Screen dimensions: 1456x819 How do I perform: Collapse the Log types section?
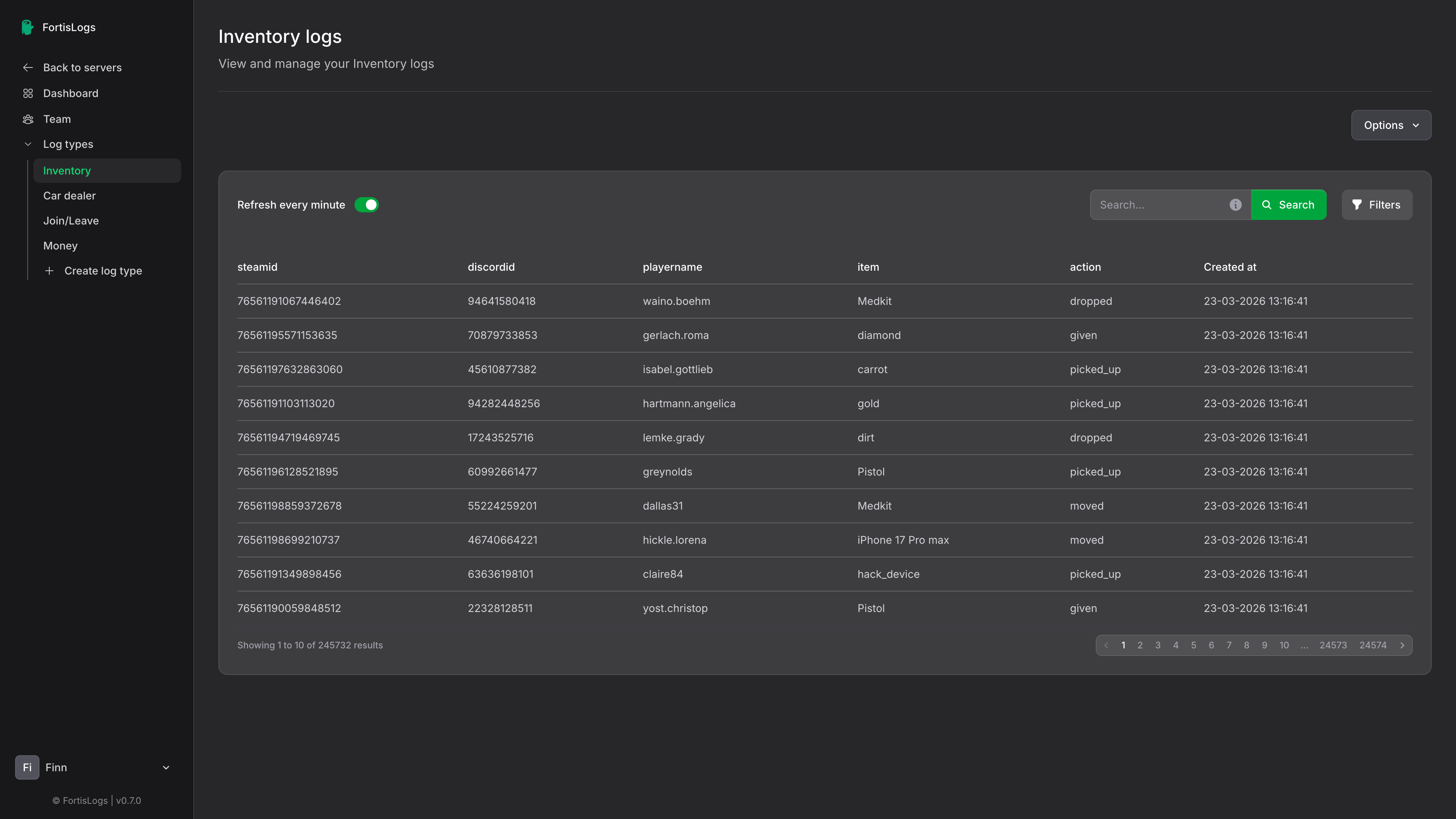click(28, 144)
